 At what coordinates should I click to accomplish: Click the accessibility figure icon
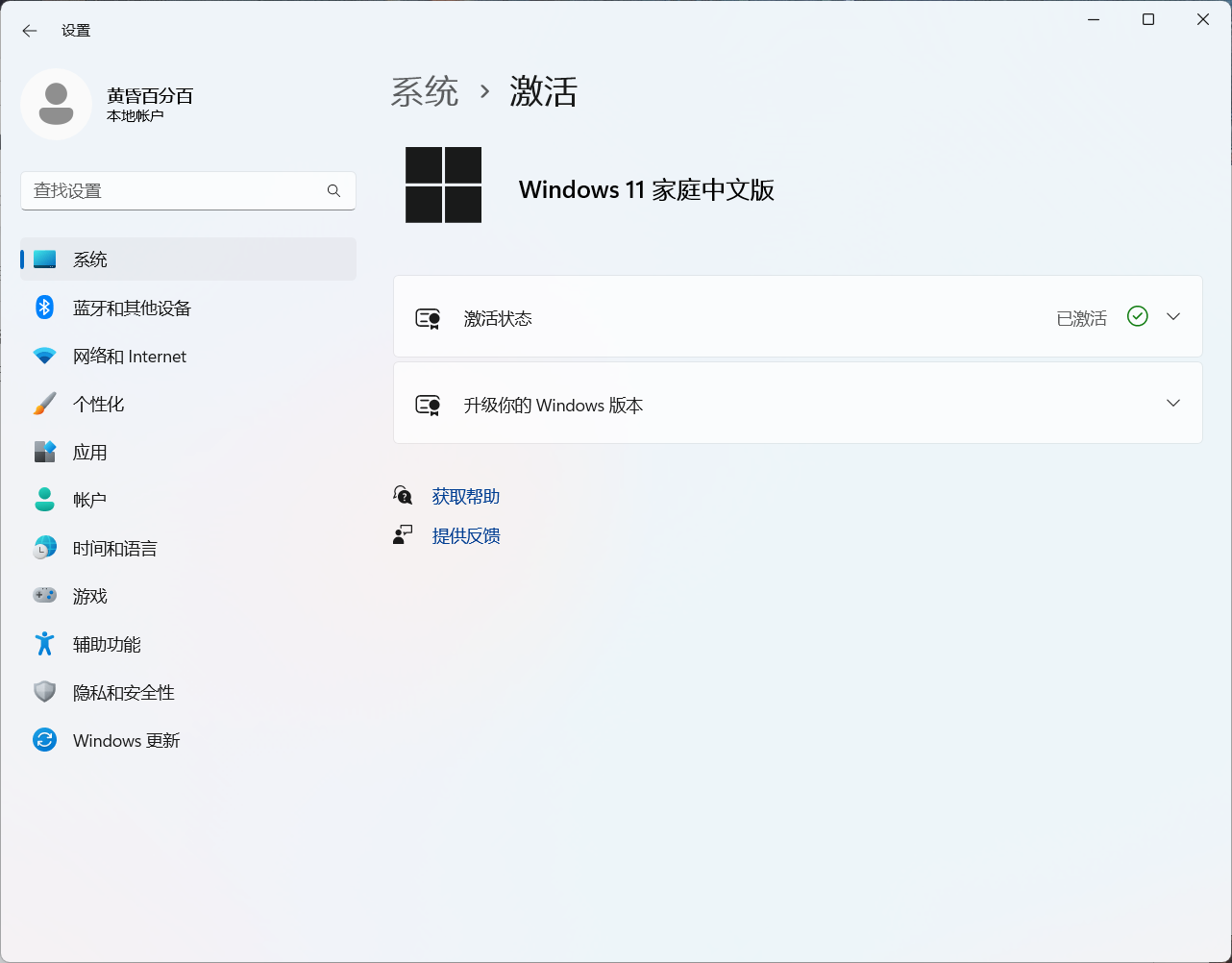45,644
